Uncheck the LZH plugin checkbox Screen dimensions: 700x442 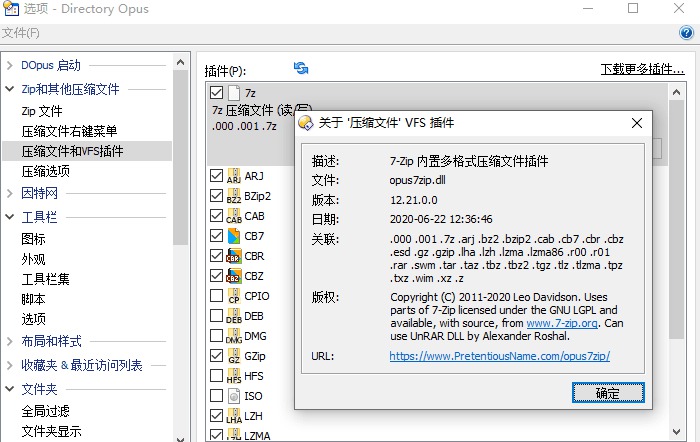(217, 416)
